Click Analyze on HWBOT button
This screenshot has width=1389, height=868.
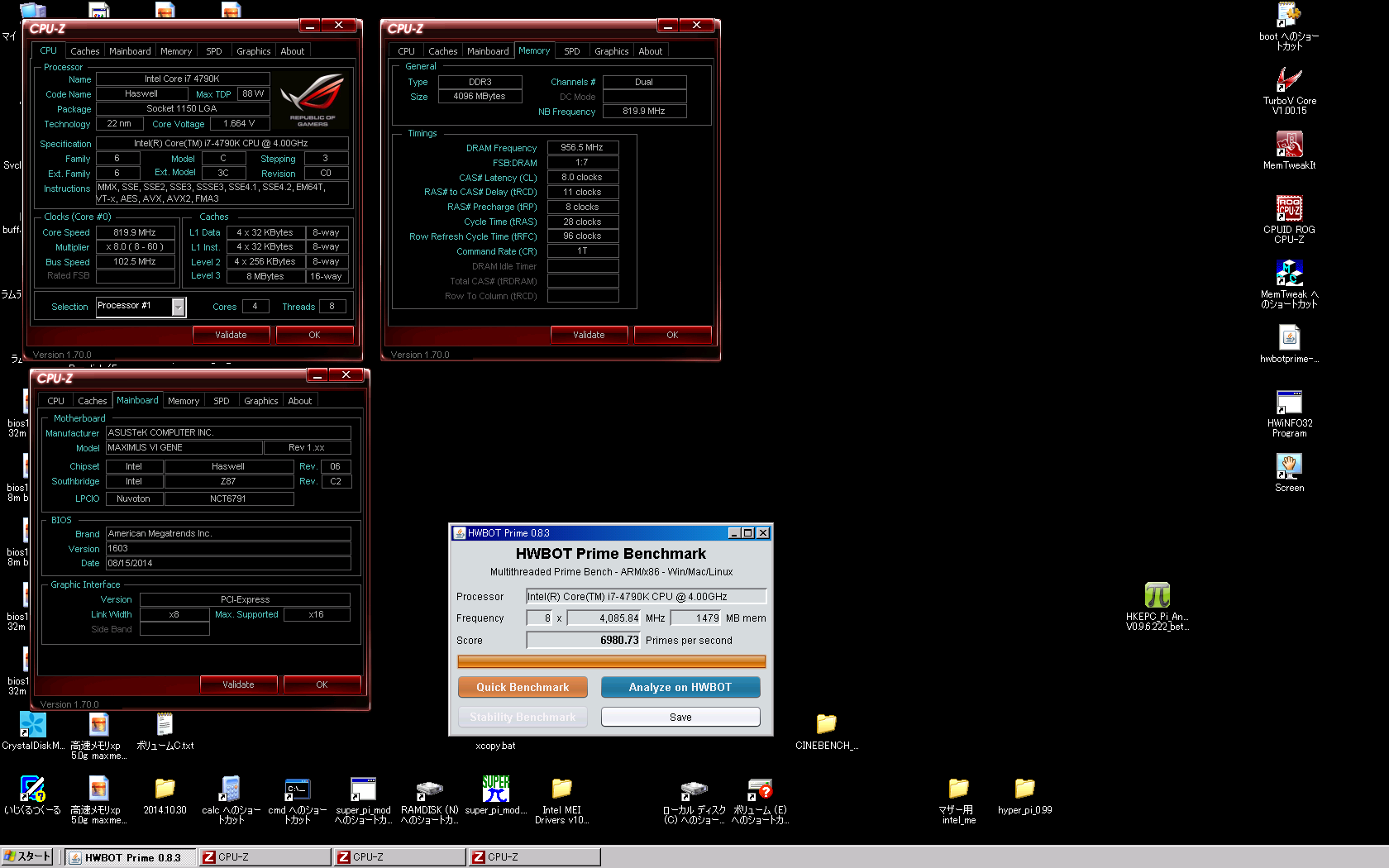click(680, 687)
